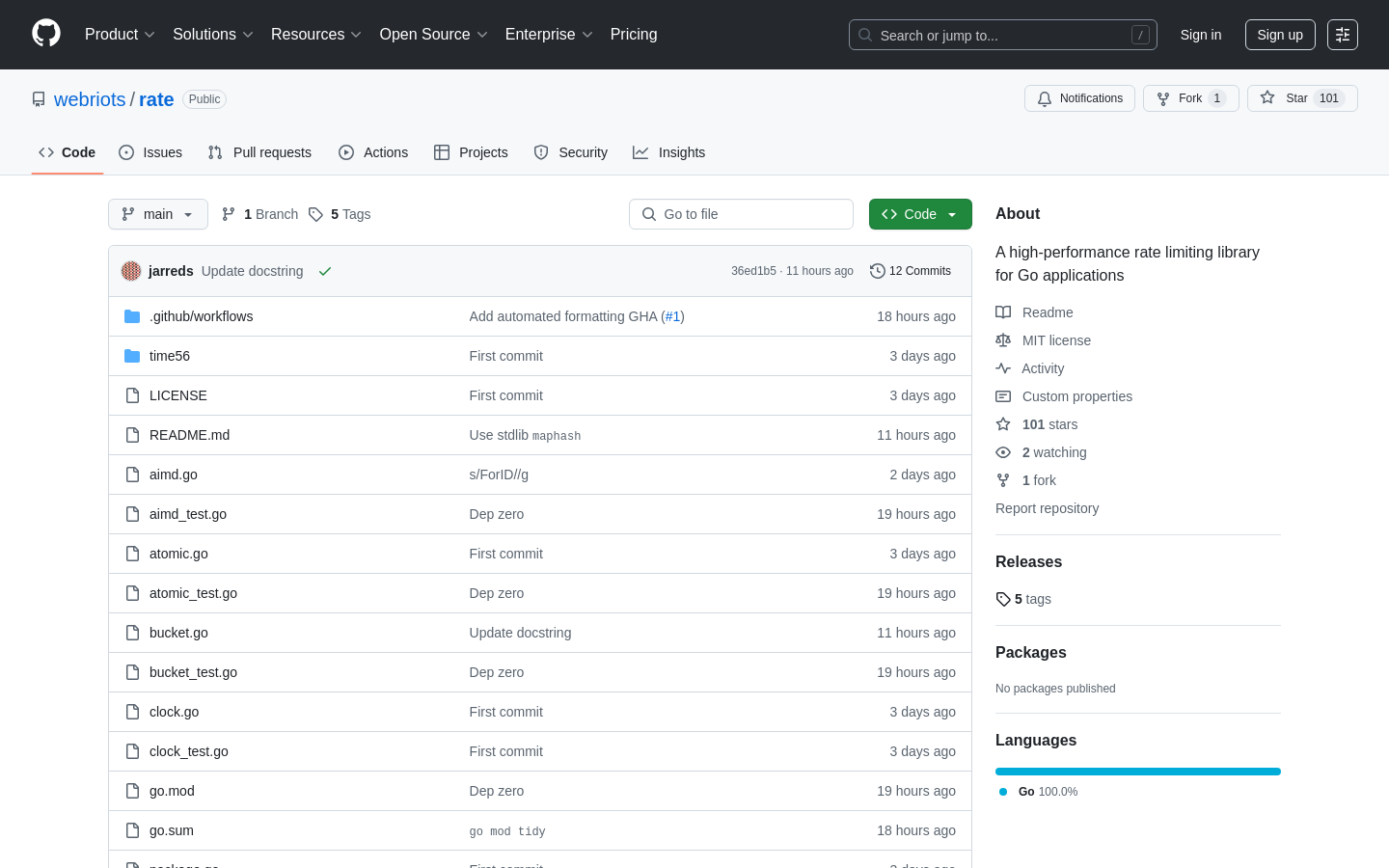
Task: Open the webriots owner link
Action: [x=90, y=99]
